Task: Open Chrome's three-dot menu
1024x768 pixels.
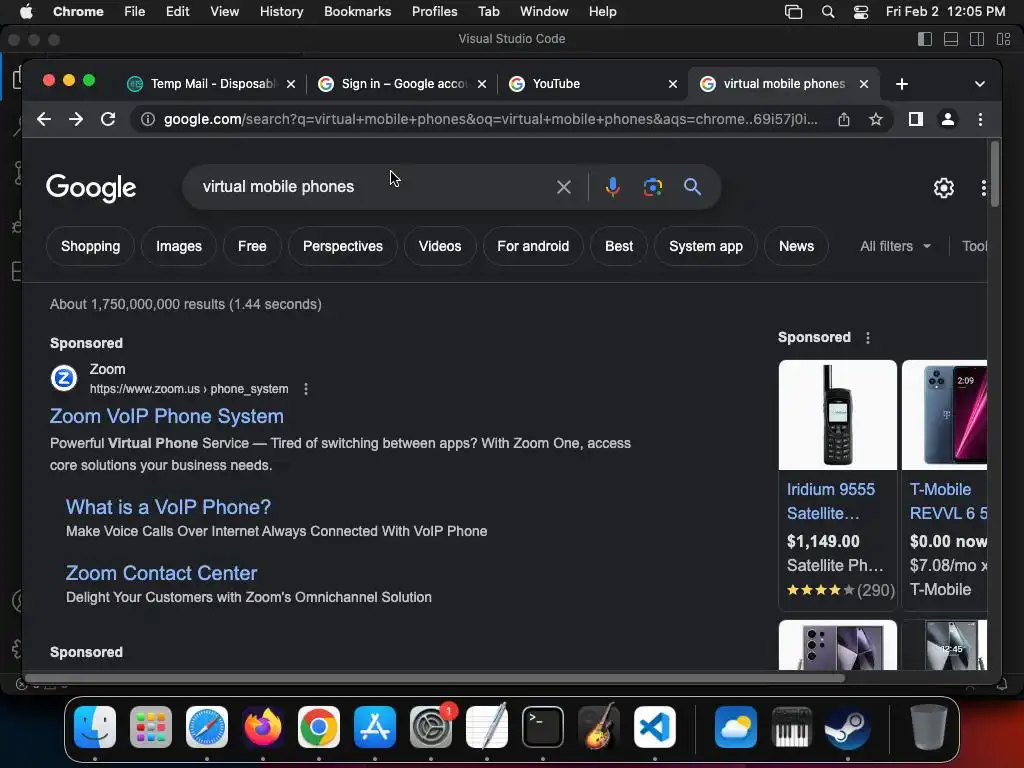Action: coord(980,119)
